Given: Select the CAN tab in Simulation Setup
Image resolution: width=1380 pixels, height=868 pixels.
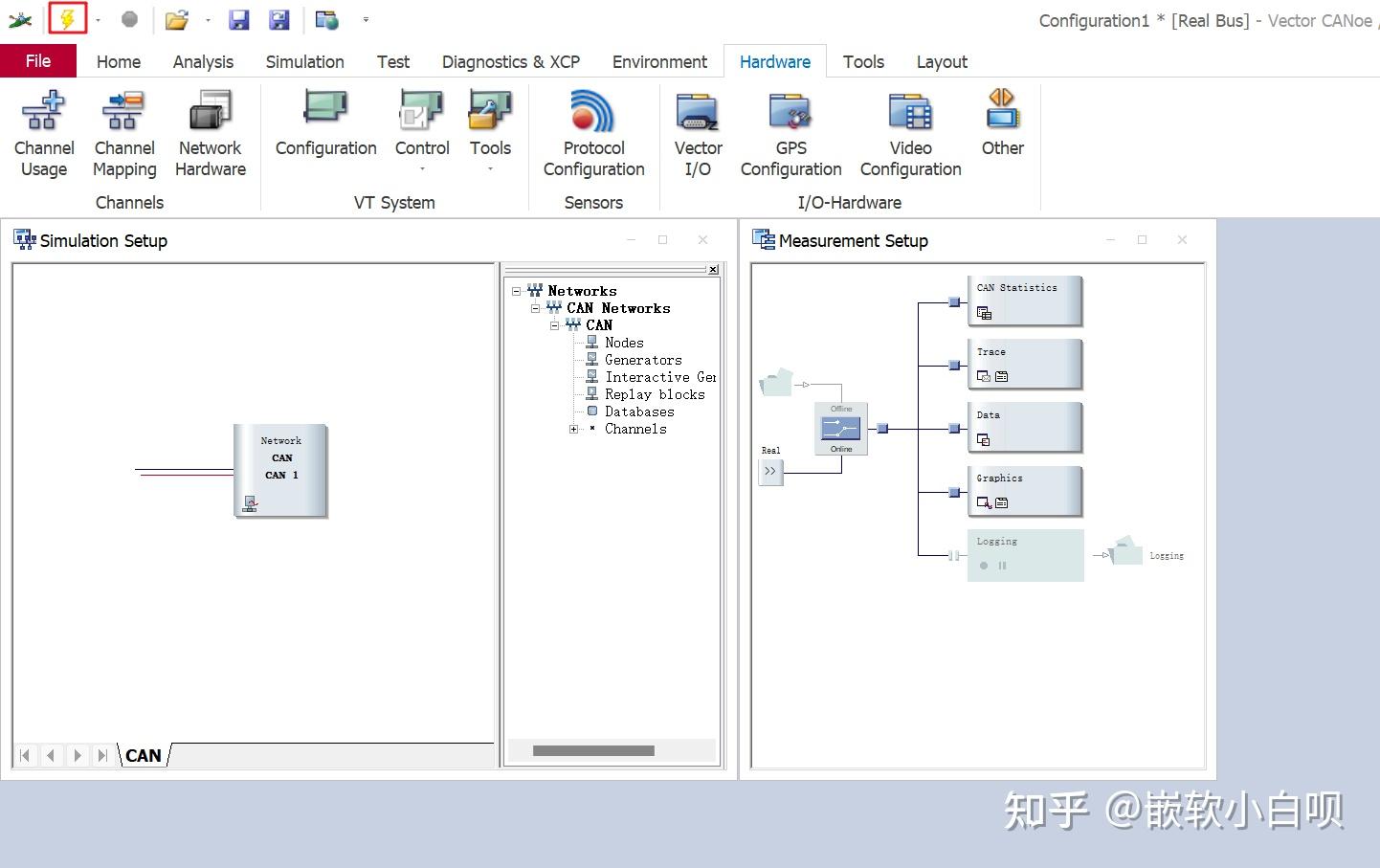Looking at the screenshot, I should [x=144, y=755].
